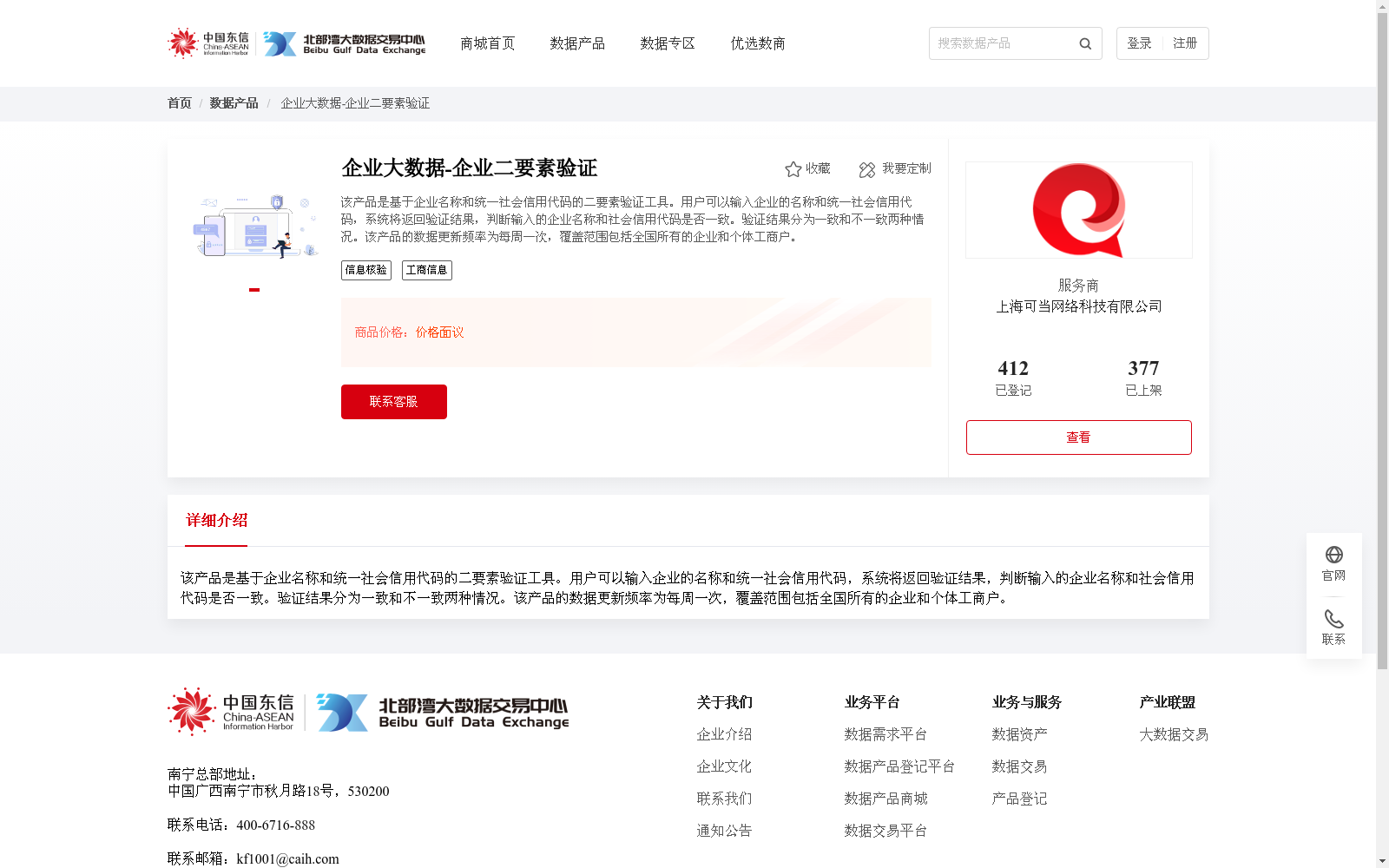Screen dimensions: 1389x868
Task: Open the 数据需求平台 footer link
Action: pyautogui.click(x=885, y=734)
